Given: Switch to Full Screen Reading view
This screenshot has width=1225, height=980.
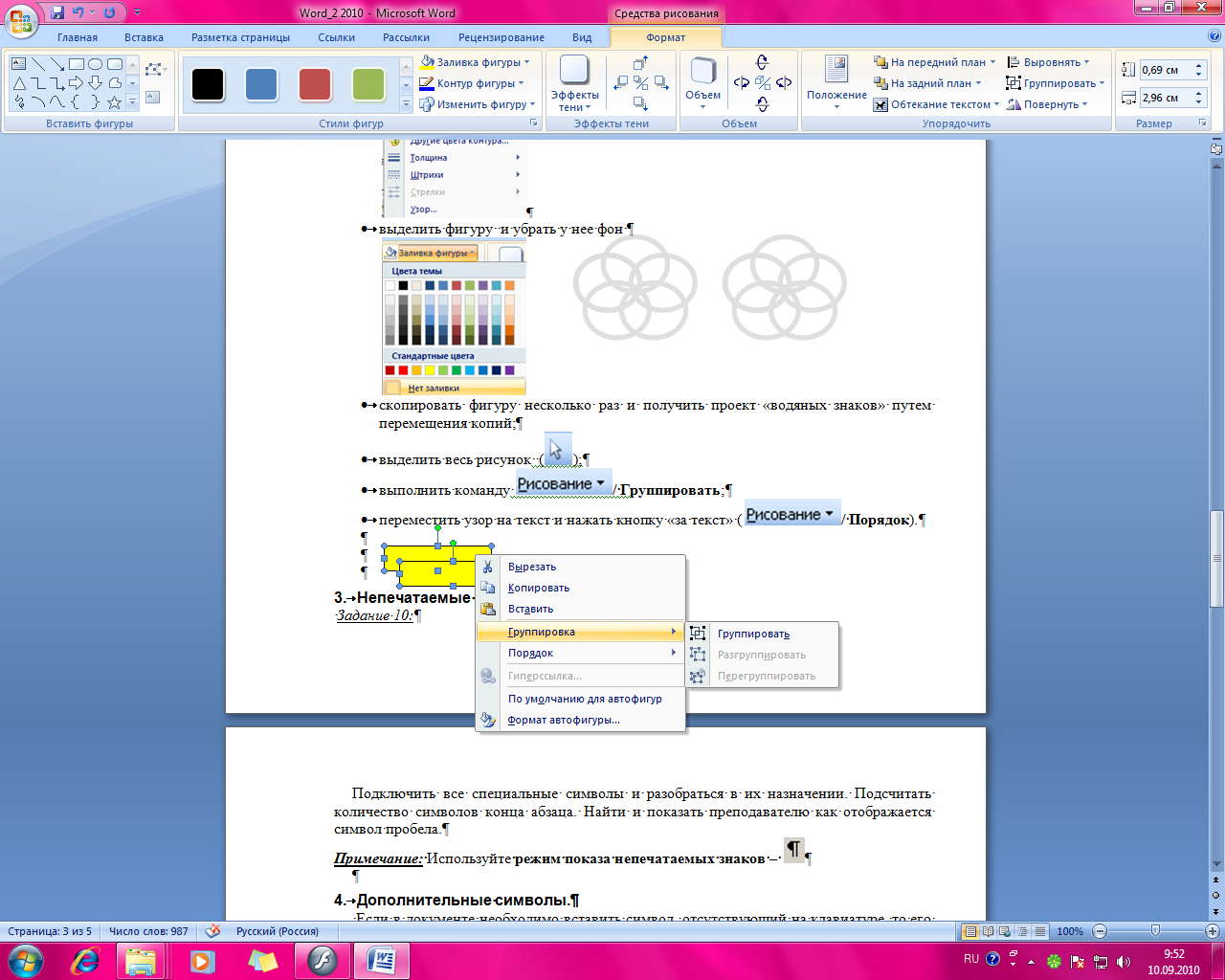Looking at the screenshot, I should (989, 931).
